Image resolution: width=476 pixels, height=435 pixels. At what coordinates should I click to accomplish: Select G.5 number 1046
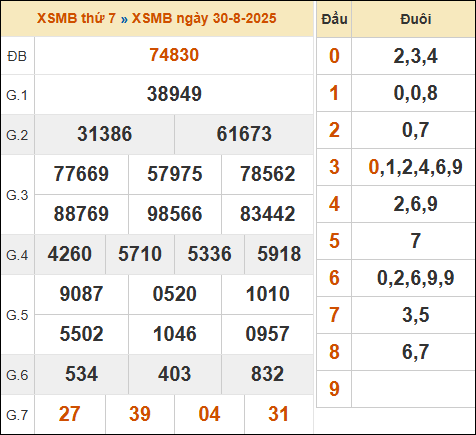[x=175, y=334]
